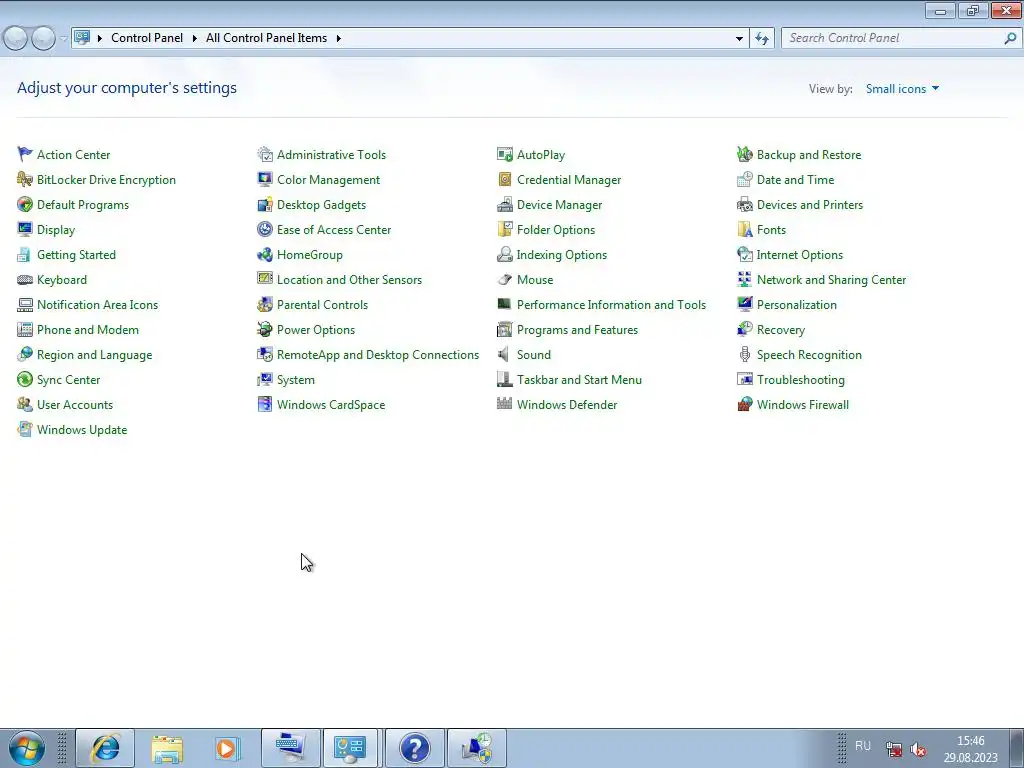Open the Windows Defender icon
This screenshot has width=1024, height=768.
[x=505, y=404]
